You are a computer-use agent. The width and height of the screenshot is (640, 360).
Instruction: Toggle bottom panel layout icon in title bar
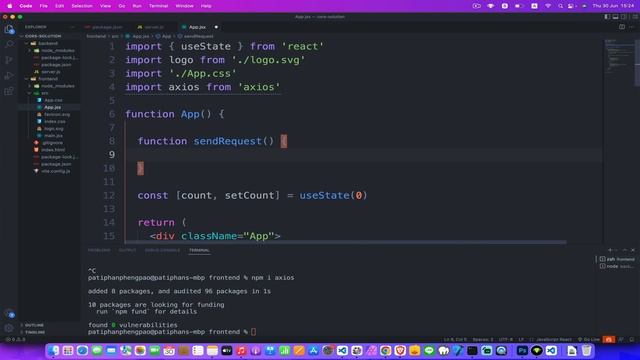pos(615,17)
